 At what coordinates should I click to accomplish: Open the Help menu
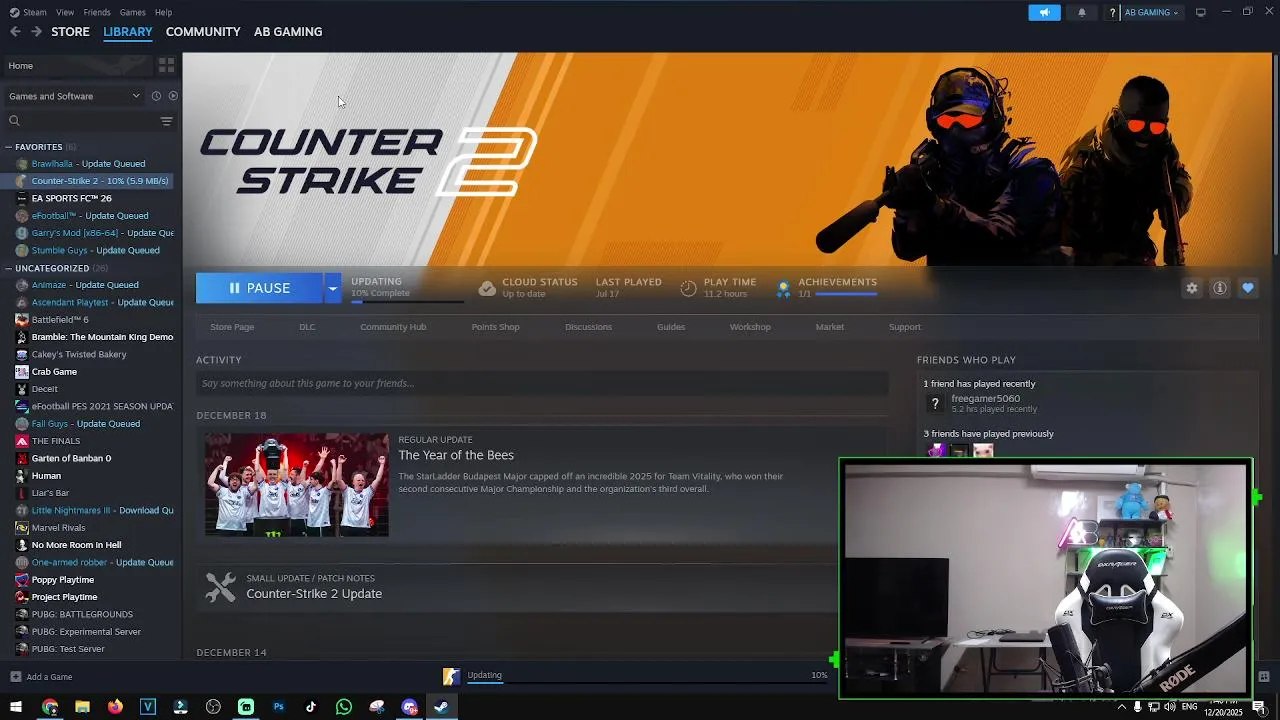163,12
